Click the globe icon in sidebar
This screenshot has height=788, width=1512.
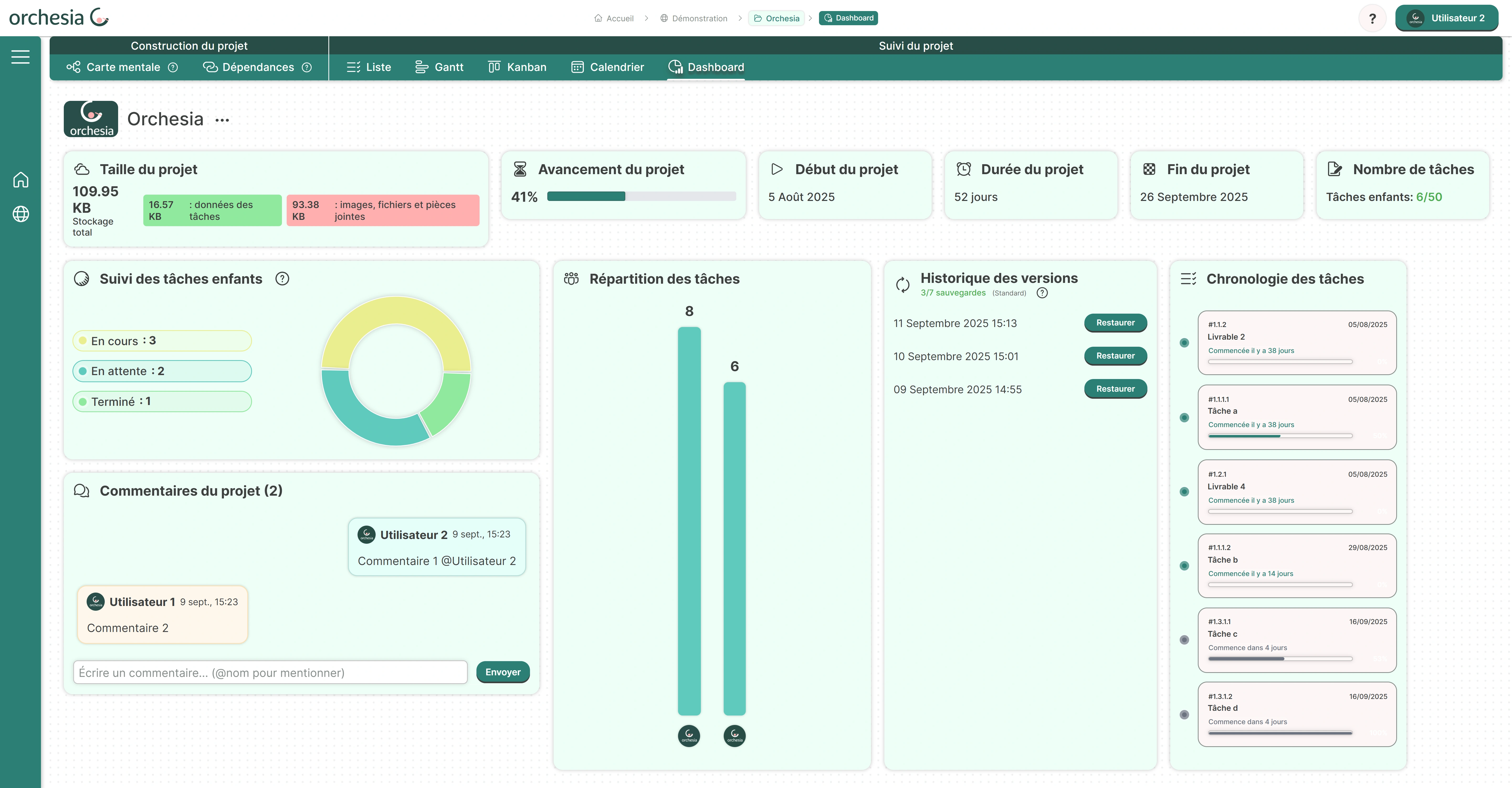click(x=20, y=214)
